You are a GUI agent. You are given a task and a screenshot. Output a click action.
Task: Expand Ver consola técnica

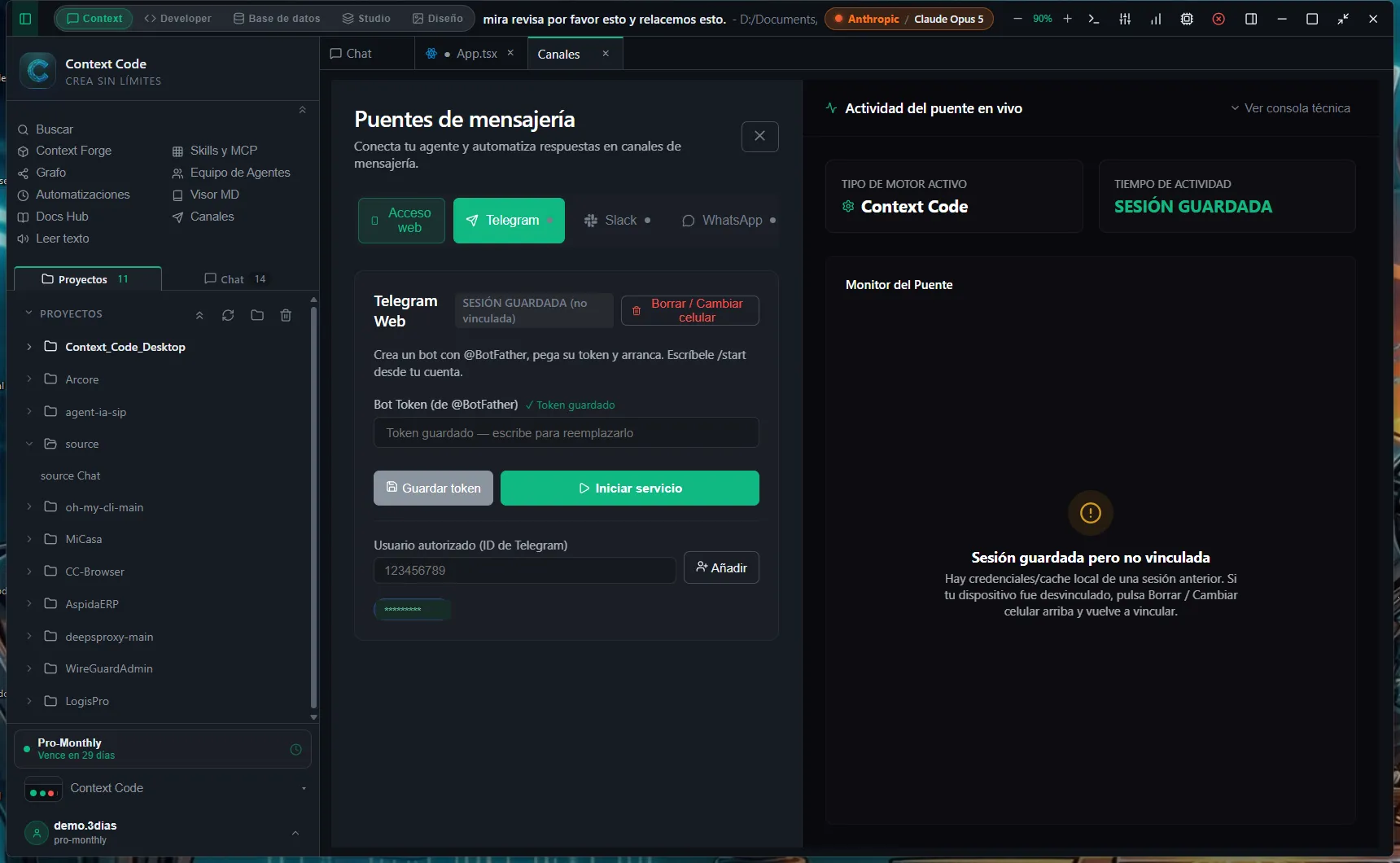point(1290,108)
